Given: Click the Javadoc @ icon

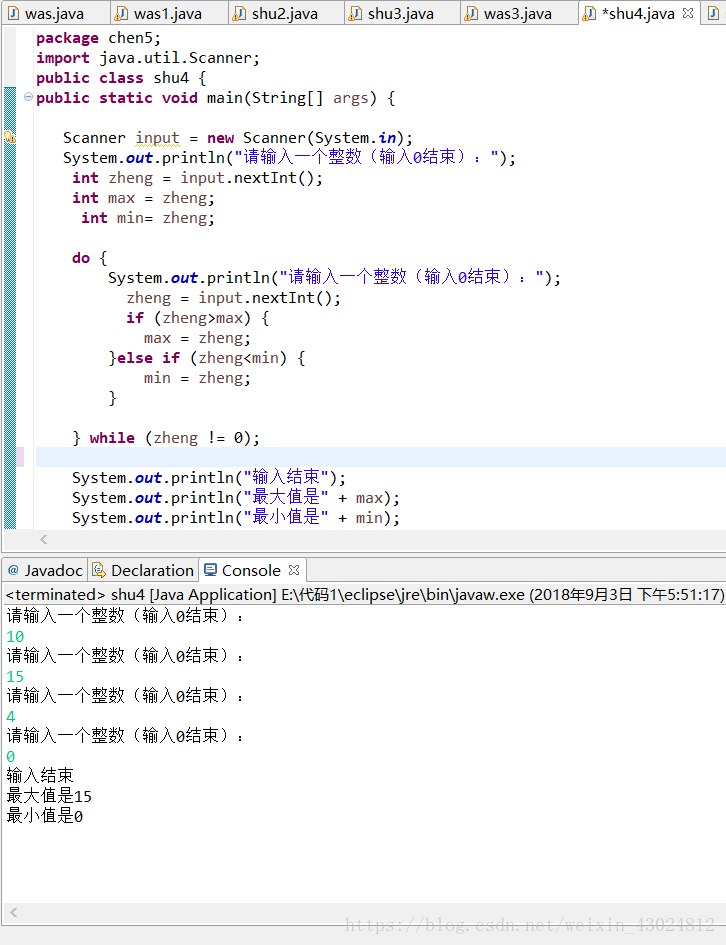Looking at the screenshot, I should (13, 570).
